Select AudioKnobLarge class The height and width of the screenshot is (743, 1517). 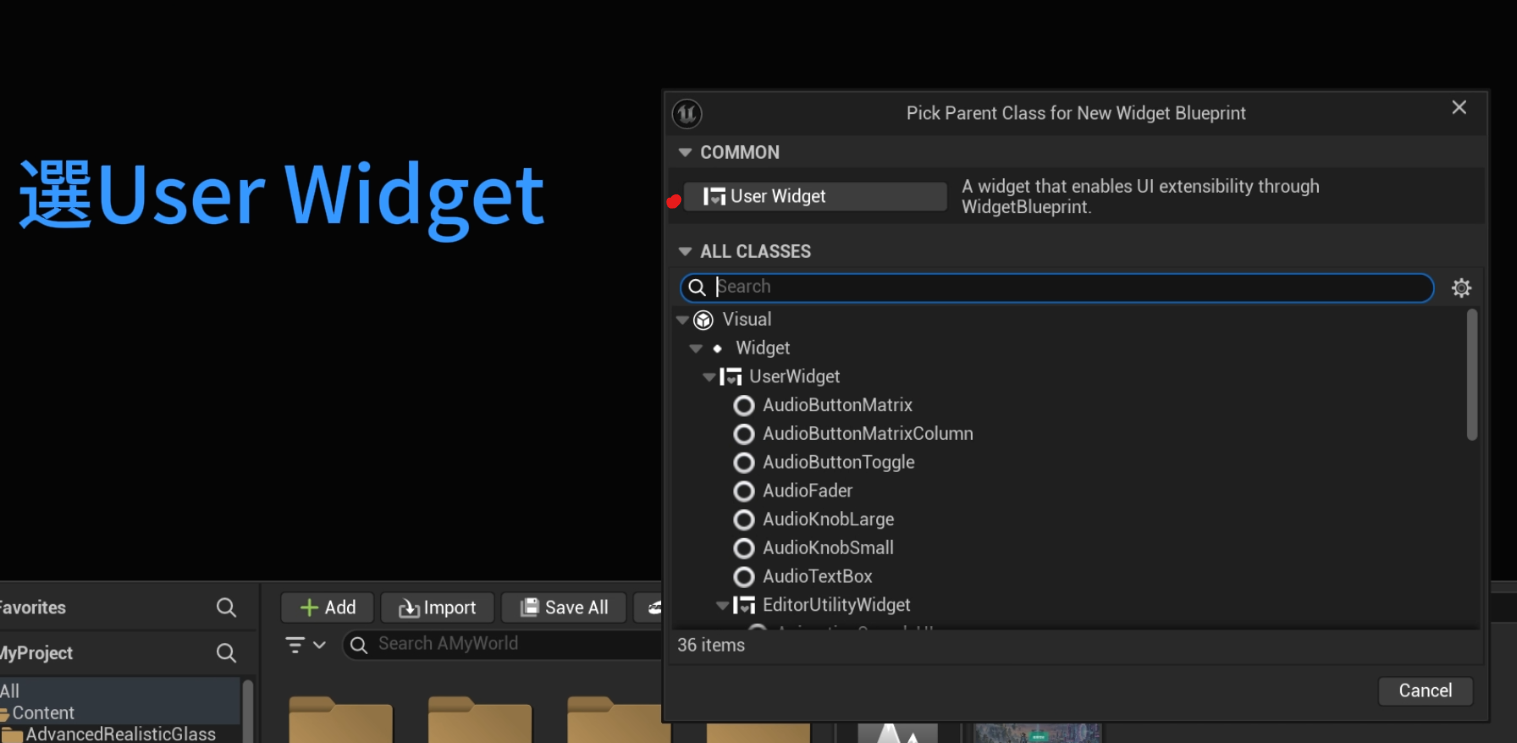(x=828, y=520)
